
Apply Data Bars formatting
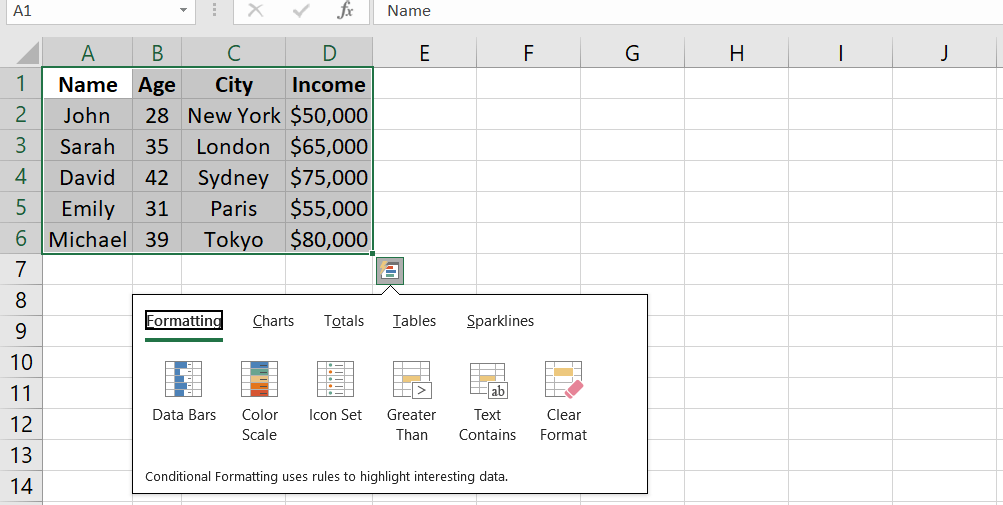pyautogui.click(x=184, y=381)
